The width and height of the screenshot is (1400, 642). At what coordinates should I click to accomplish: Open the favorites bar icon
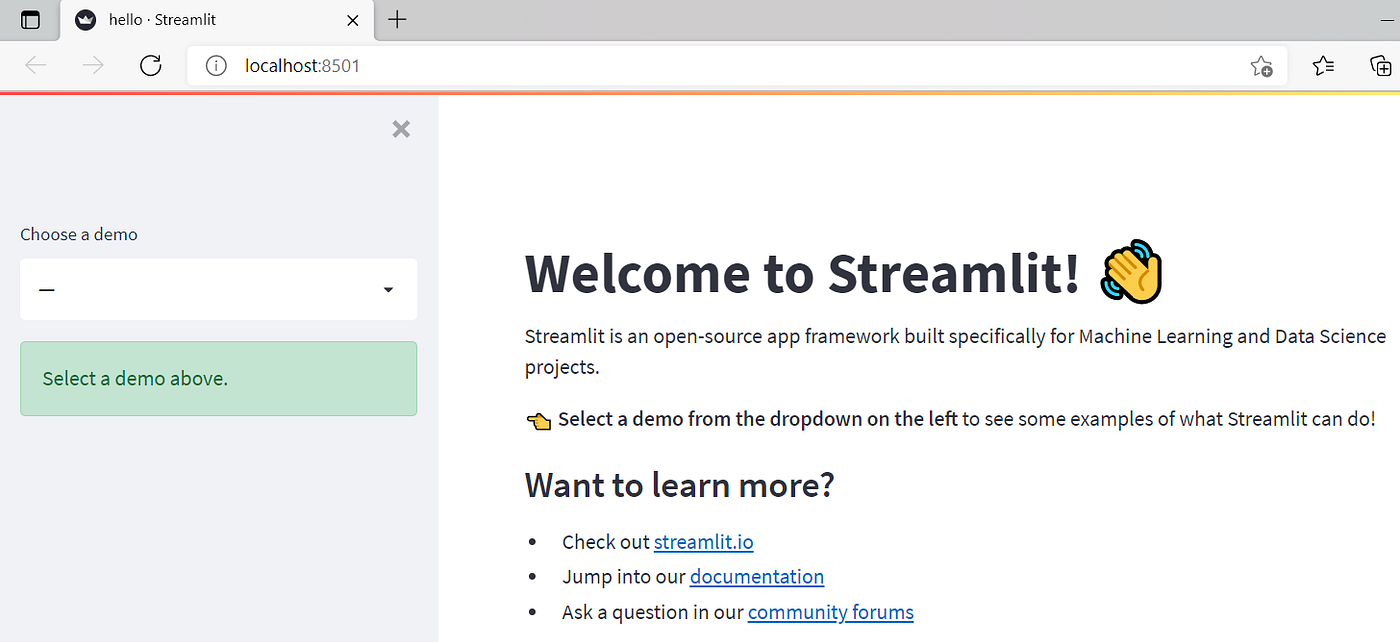1323,65
